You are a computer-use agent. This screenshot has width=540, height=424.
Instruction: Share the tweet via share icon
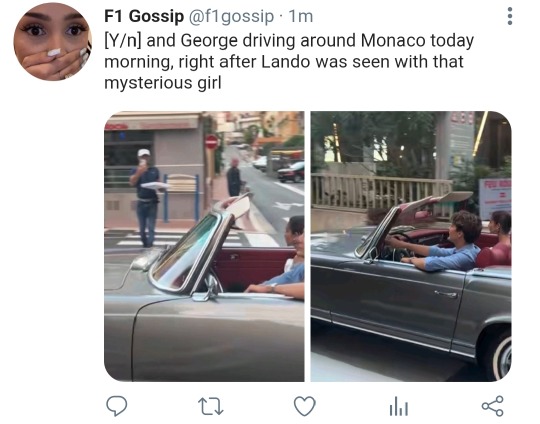coord(492,406)
